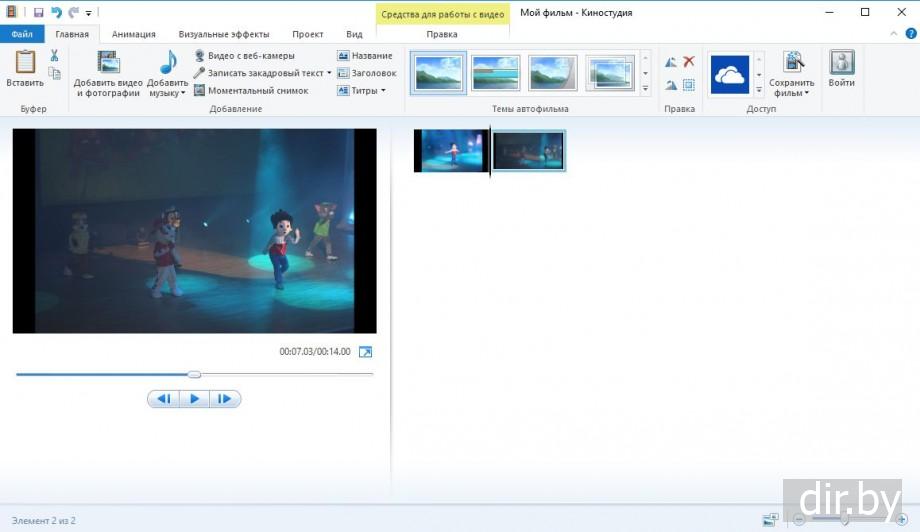Click the OneDrive cloud share icon

(x=730, y=74)
